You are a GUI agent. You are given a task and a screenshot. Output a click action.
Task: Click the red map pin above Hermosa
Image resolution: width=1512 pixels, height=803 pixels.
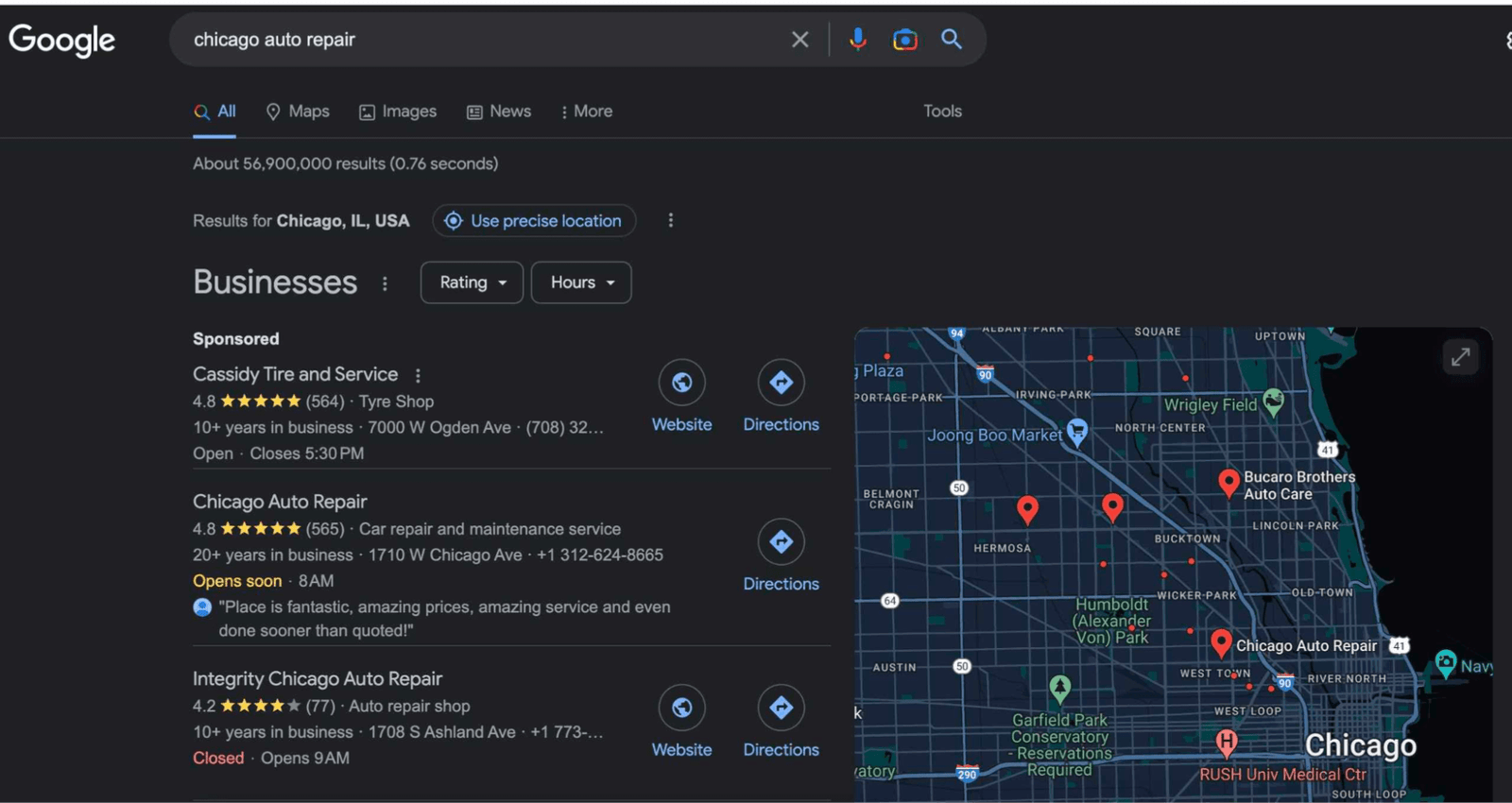click(1027, 510)
